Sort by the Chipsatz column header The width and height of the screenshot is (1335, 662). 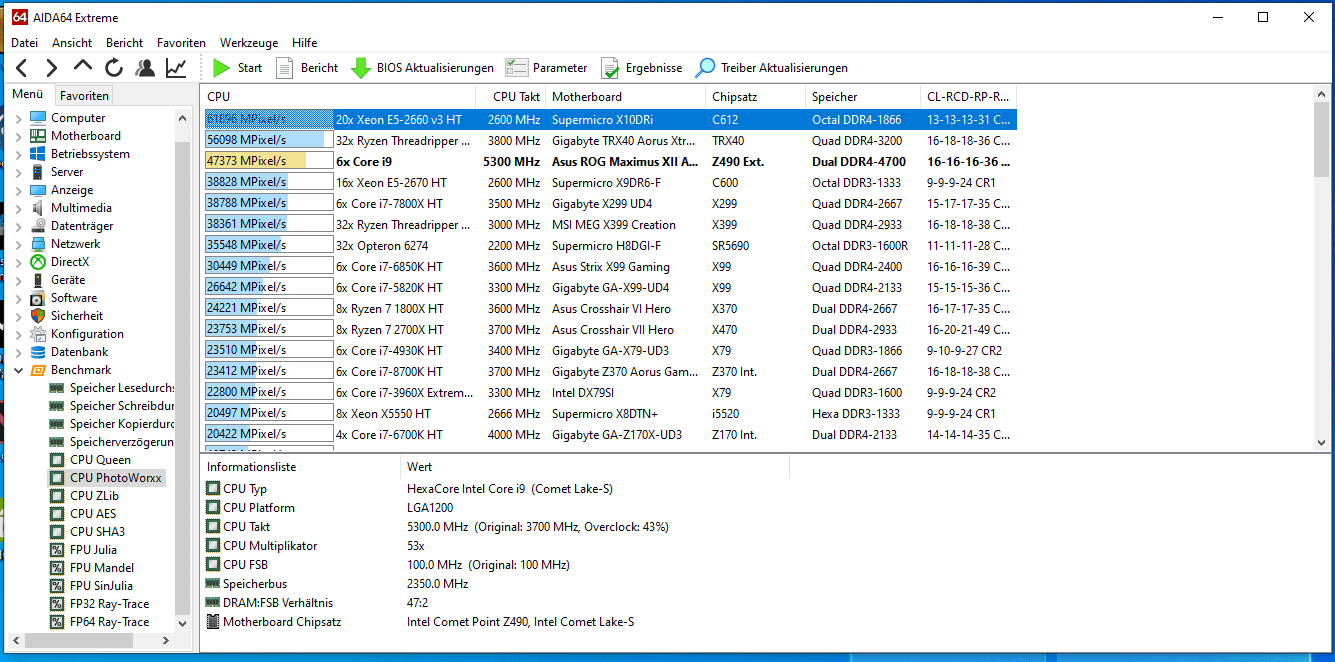(x=756, y=97)
